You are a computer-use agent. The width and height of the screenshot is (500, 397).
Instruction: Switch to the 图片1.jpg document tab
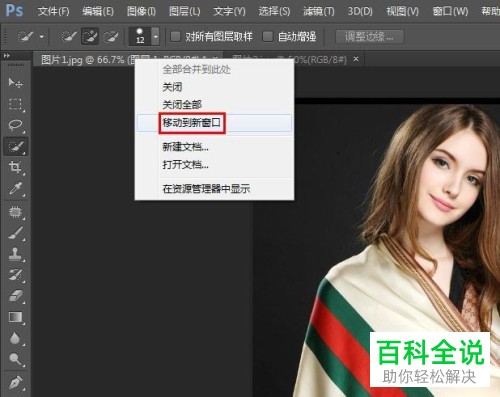(x=86, y=60)
